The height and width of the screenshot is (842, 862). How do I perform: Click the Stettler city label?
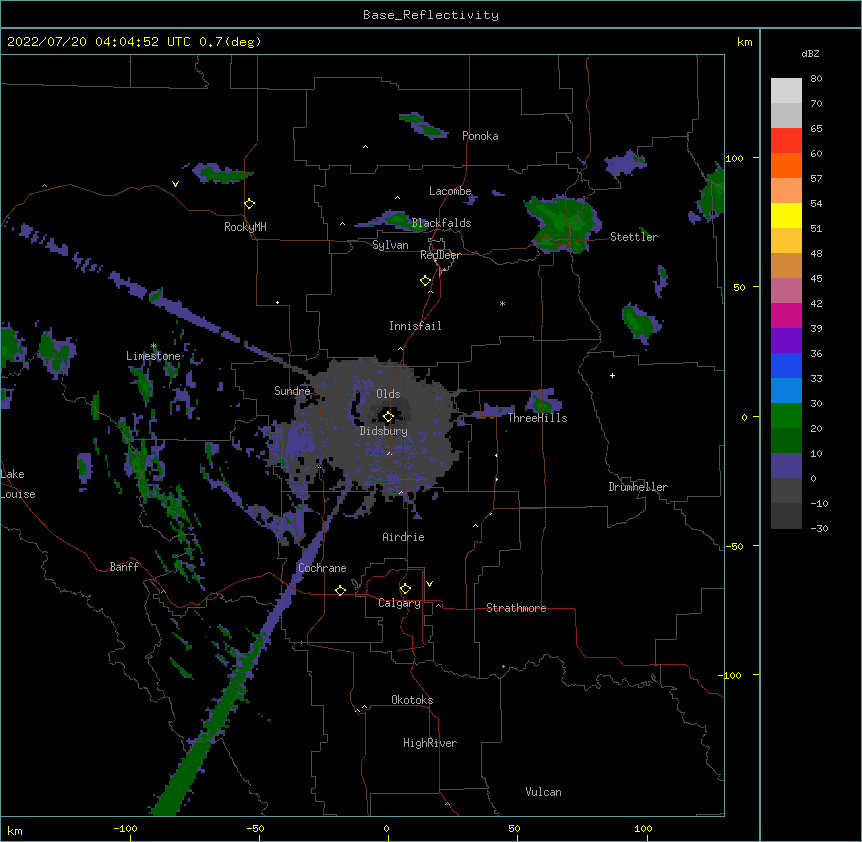(634, 237)
